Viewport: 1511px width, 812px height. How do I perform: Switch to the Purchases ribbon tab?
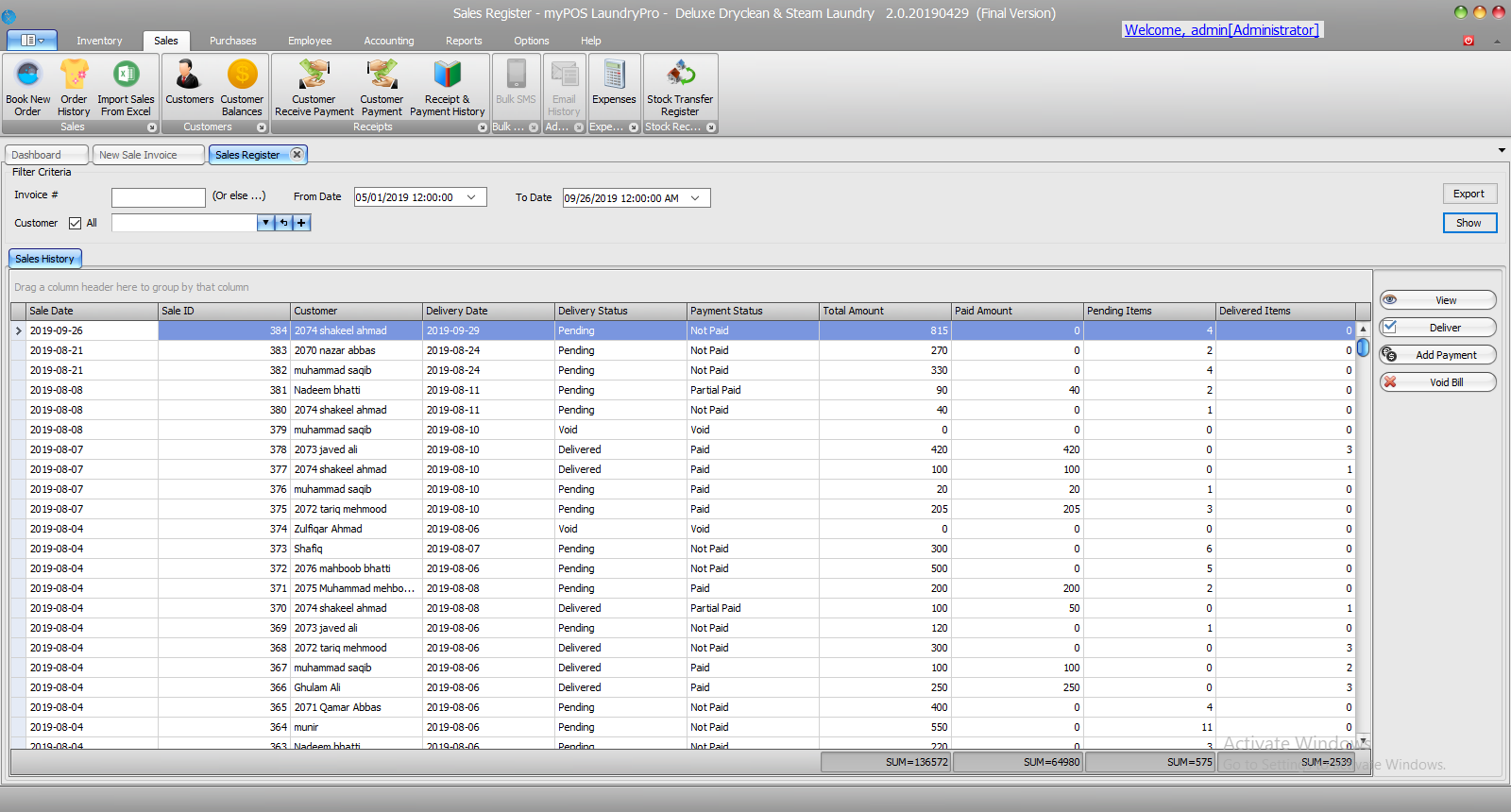click(232, 41)
